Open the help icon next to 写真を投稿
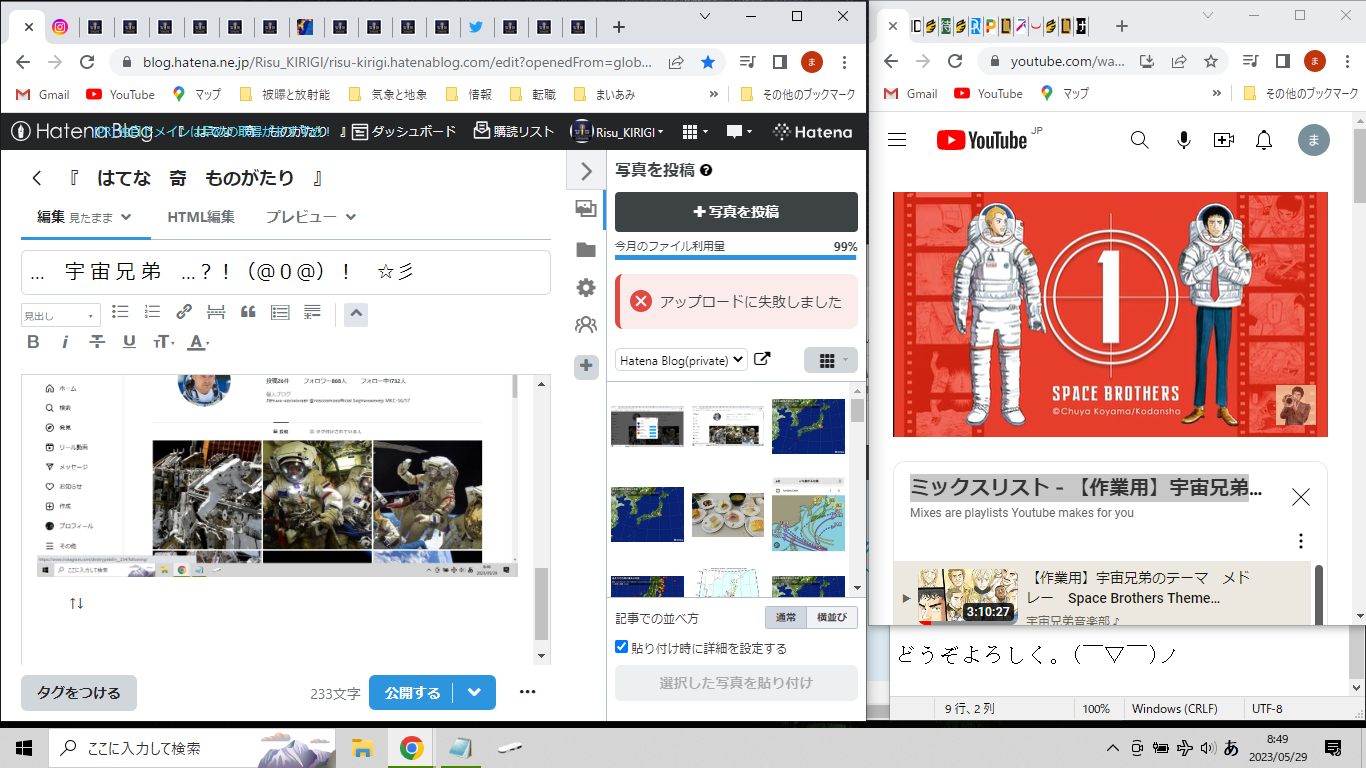 [x=706, y=171]
